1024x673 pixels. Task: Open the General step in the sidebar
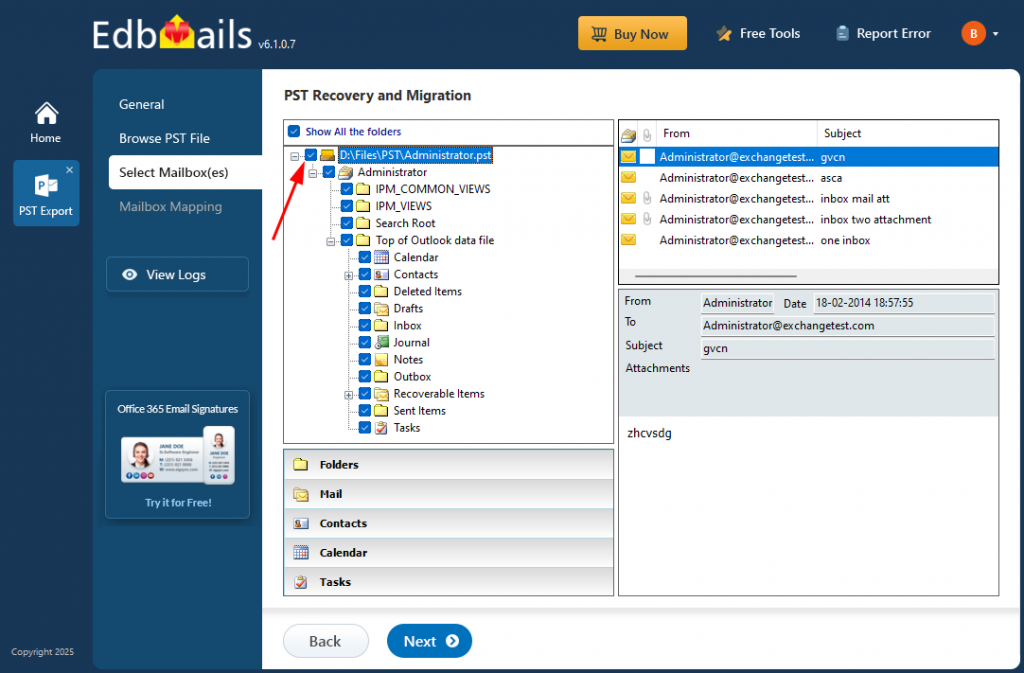(142, 104)
